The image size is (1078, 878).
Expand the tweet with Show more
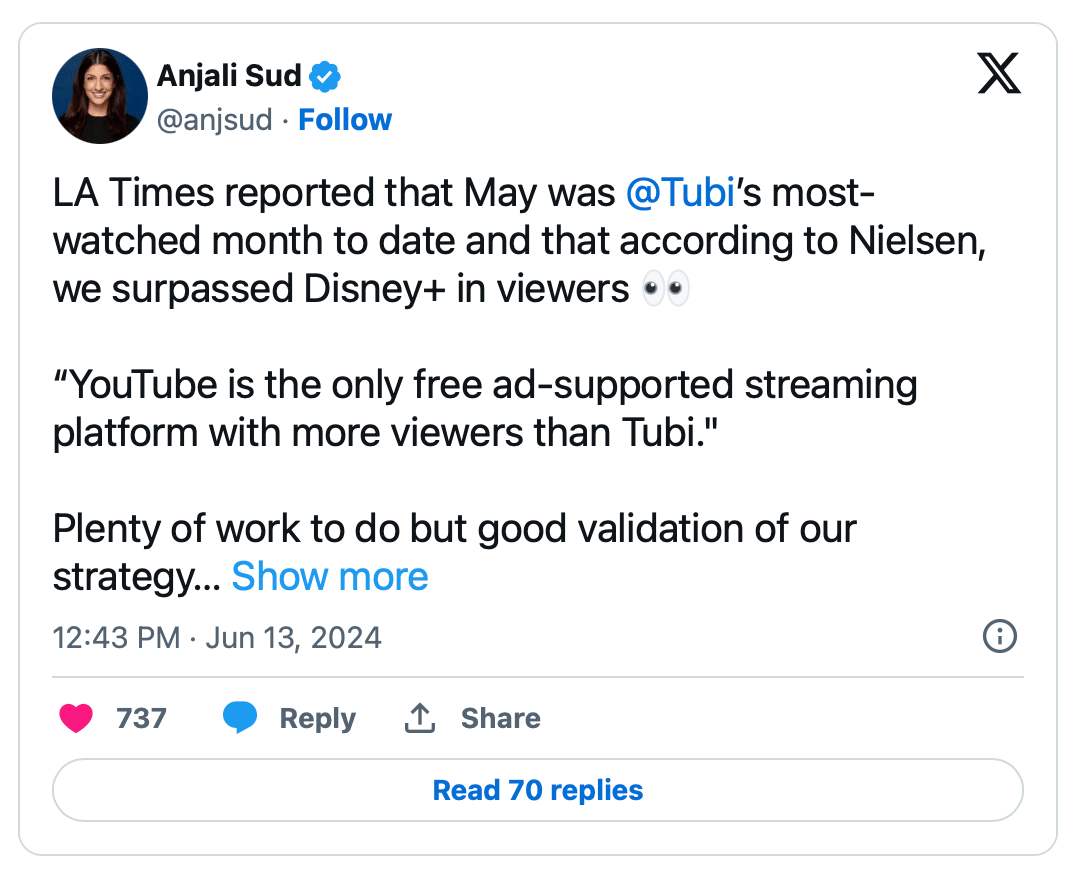[x=330, y=576]
